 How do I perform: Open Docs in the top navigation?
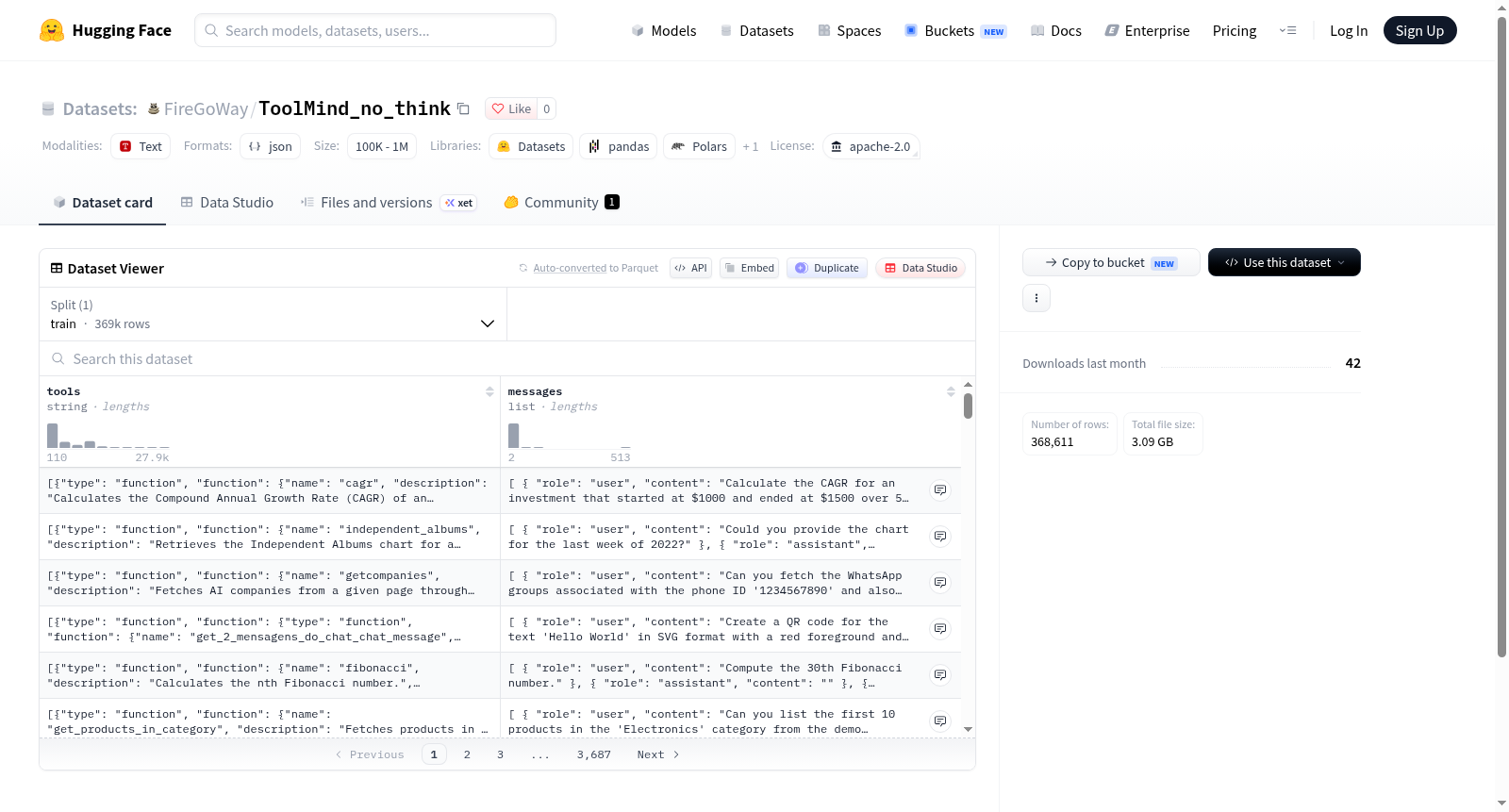click(x=1056, y=30)
